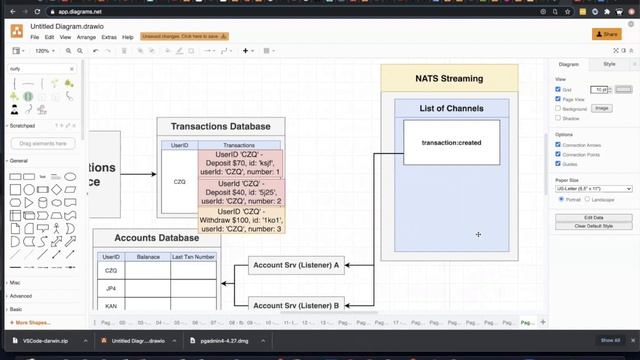
Task: Open the view panels dropdown in toolbar
Action: [x=18, y=51]
